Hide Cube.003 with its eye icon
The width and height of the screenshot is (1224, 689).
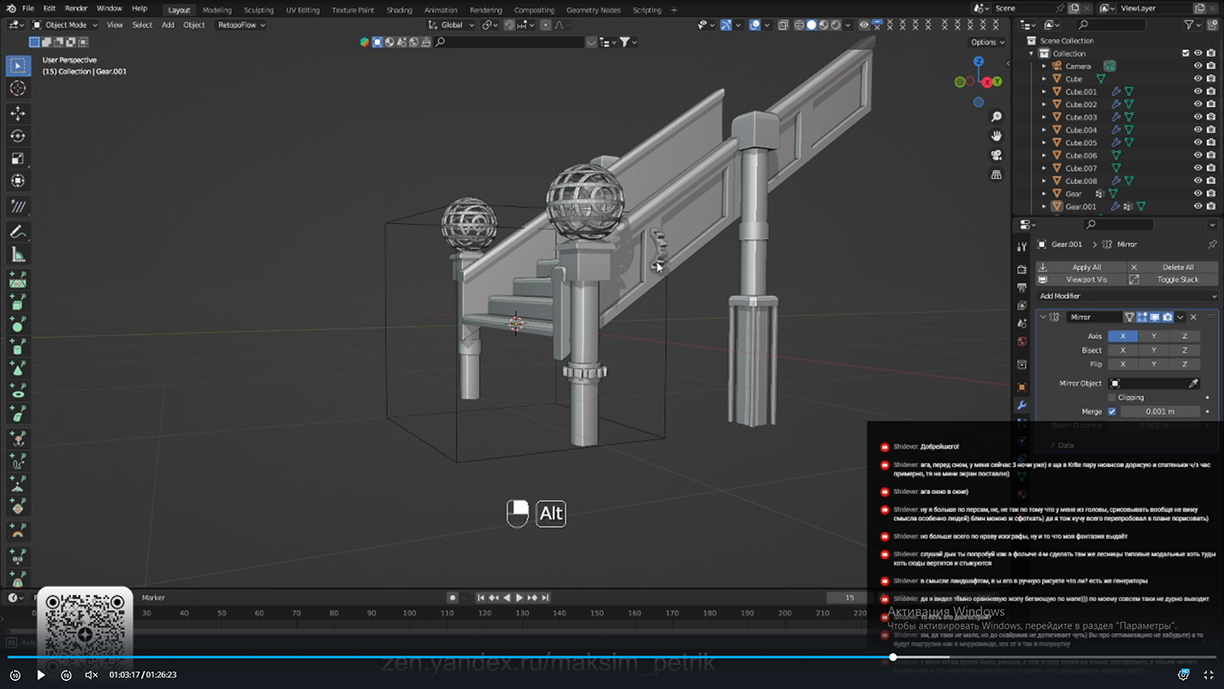pyautogui.click(x=1198, y=117)
